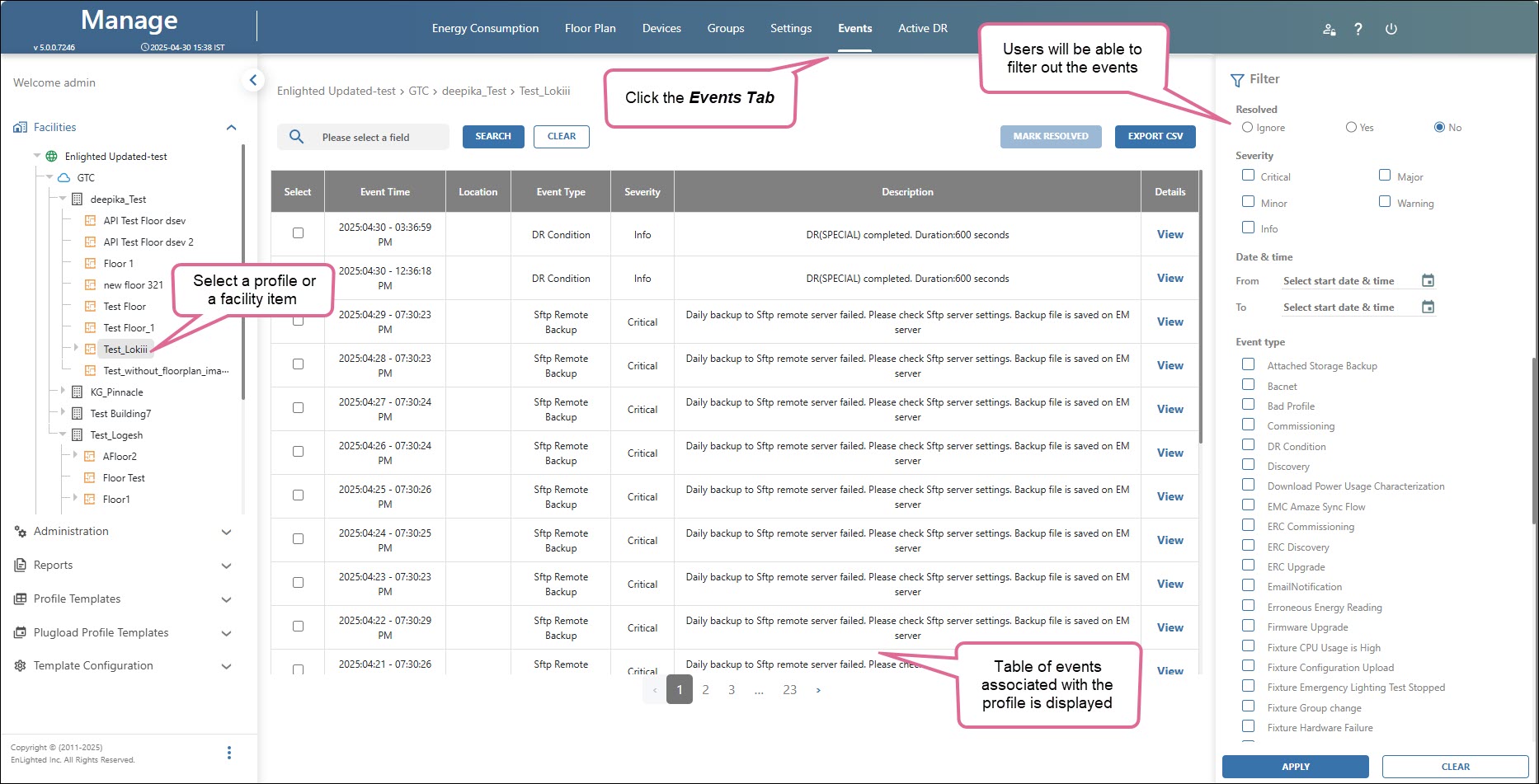Switch to the Devices tab
The height and width of the screenshot is (784, 1539).
pyautogui.click(x=661, y=28)
